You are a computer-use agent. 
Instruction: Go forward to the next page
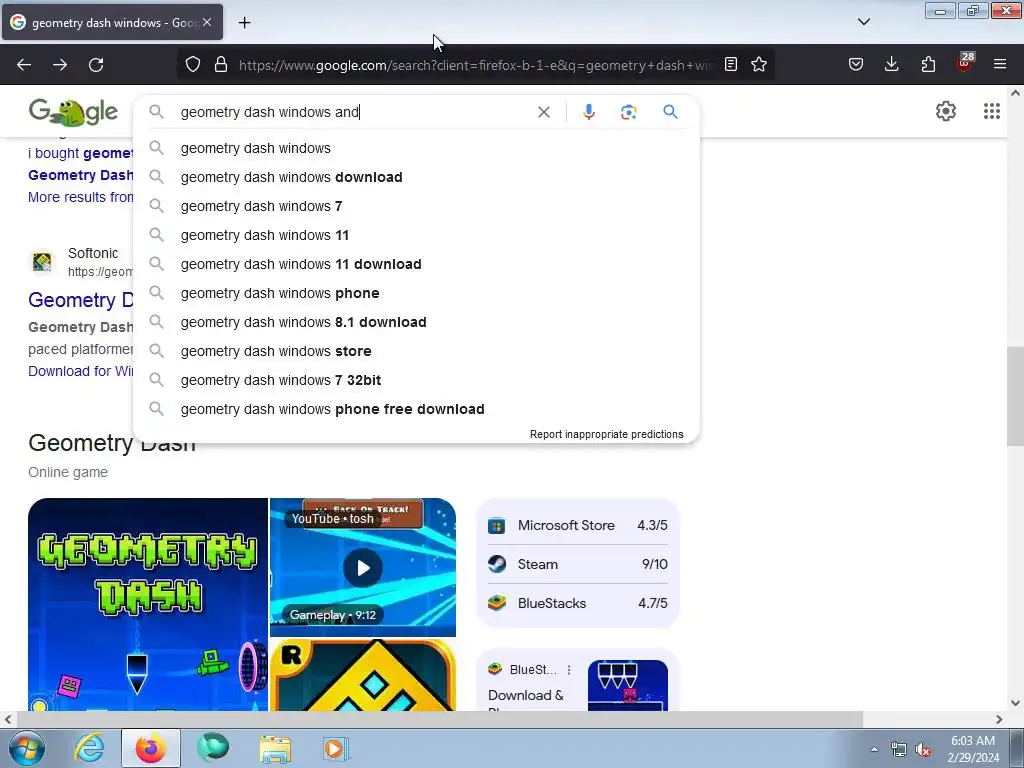click(x=60, y=65)
